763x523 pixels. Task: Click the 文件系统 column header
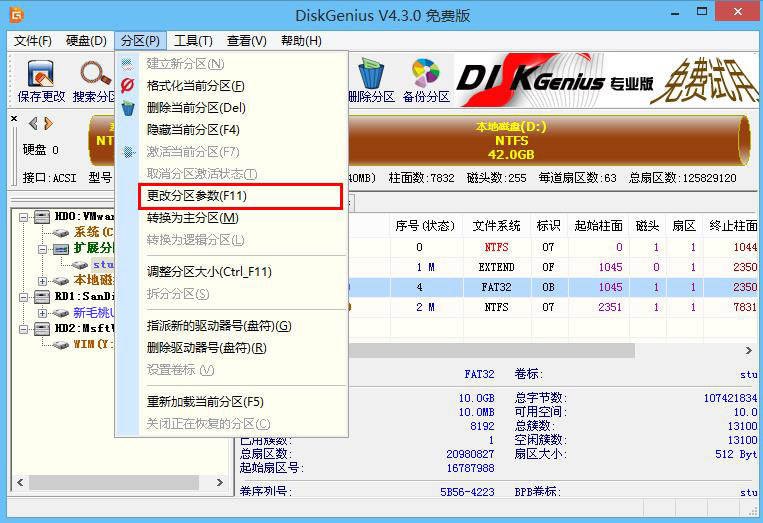(x=496, y=226)
